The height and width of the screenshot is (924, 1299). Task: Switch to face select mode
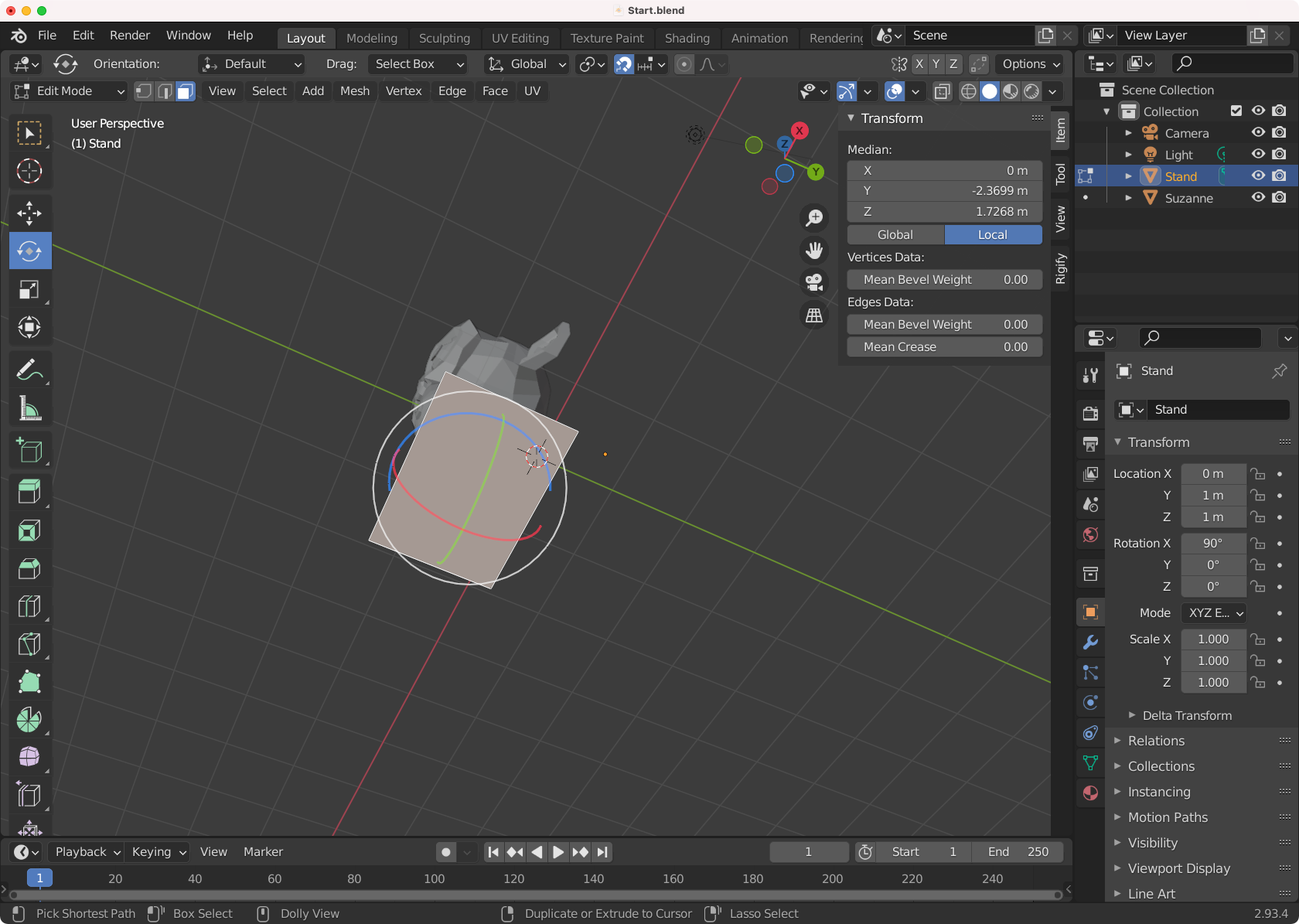(186, 91)
